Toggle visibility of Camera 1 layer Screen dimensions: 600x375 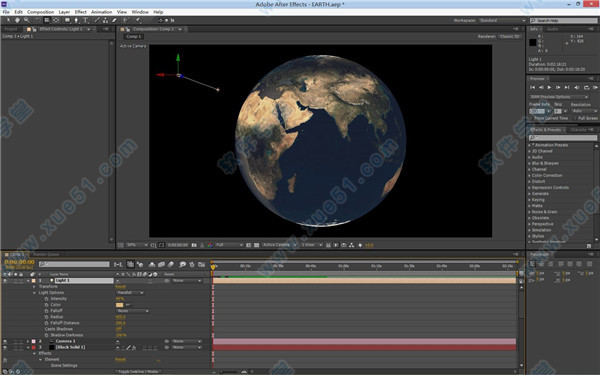(x=5, y=341)
